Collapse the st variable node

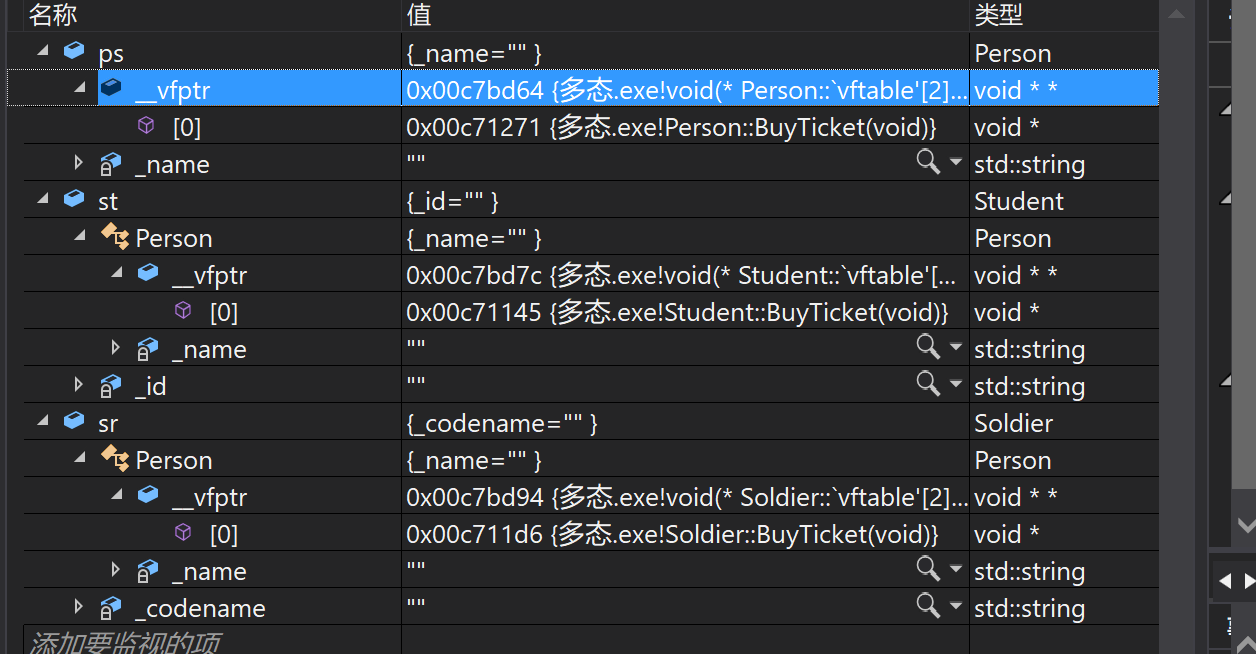coord(43,200)
